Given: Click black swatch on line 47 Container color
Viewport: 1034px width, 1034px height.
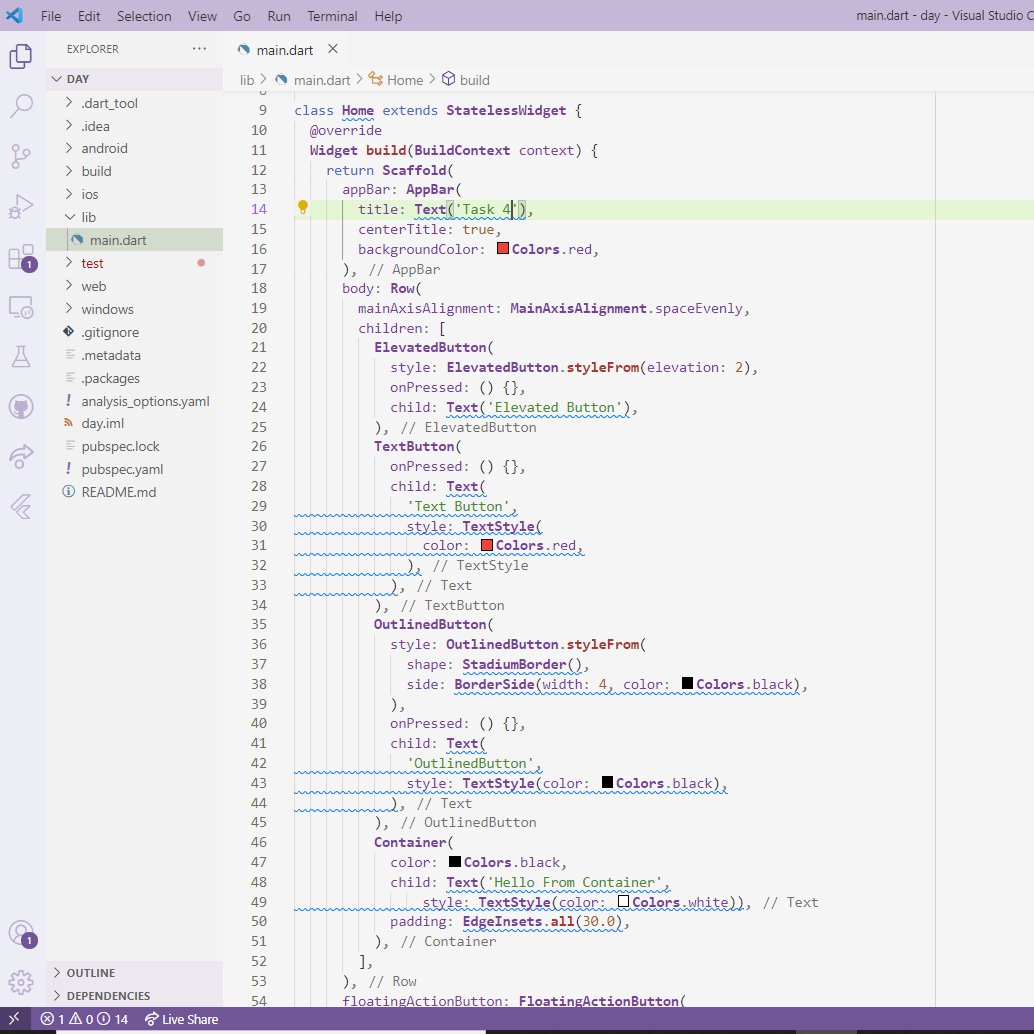Looking at the screenshot, I should point(455,861).
